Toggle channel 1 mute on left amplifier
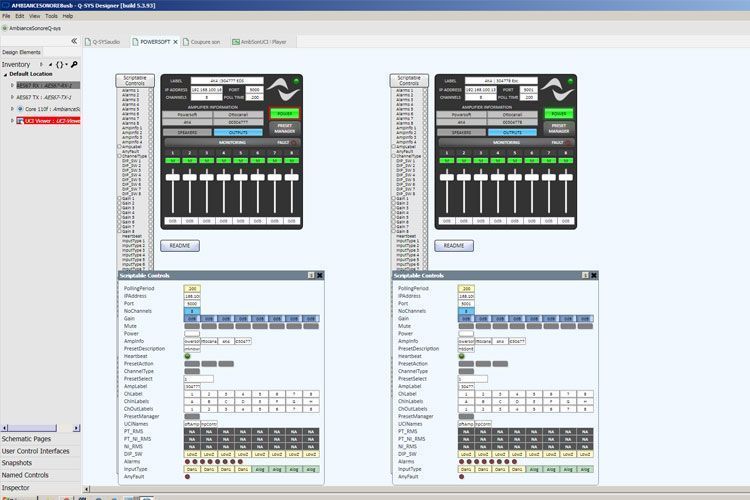 pos(173,161)
